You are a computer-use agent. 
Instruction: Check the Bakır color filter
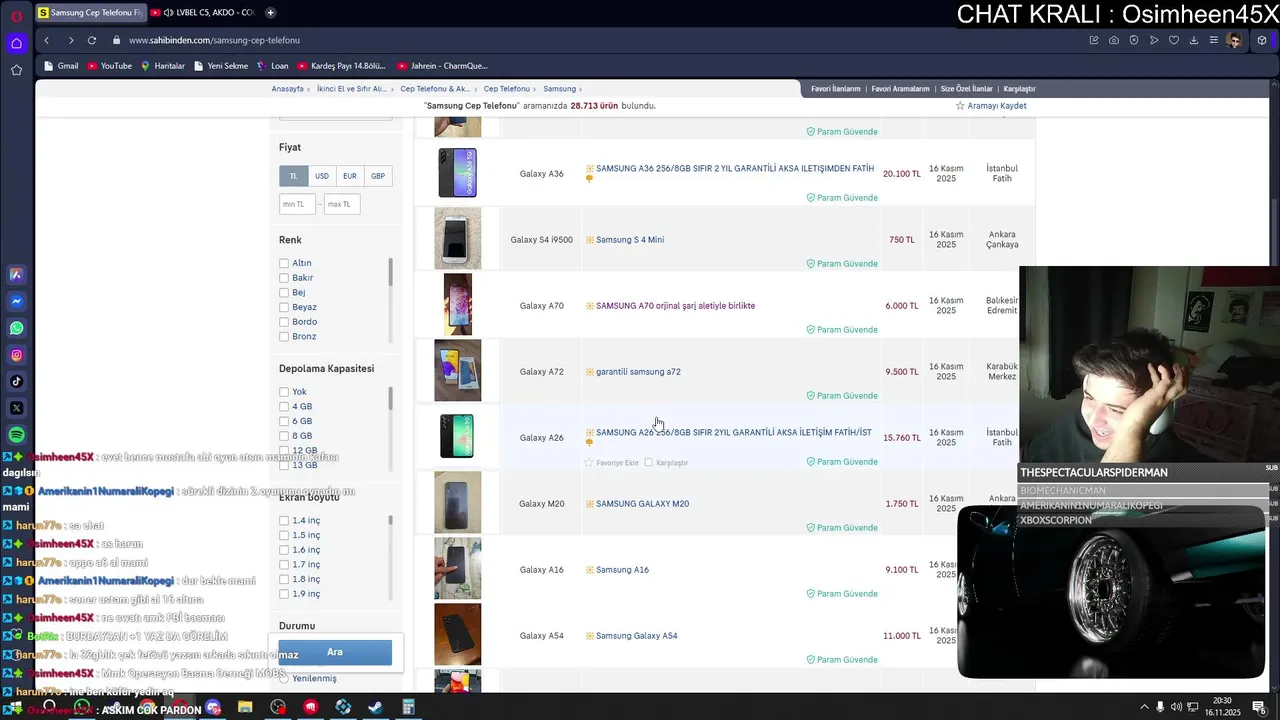coord(284,278)
